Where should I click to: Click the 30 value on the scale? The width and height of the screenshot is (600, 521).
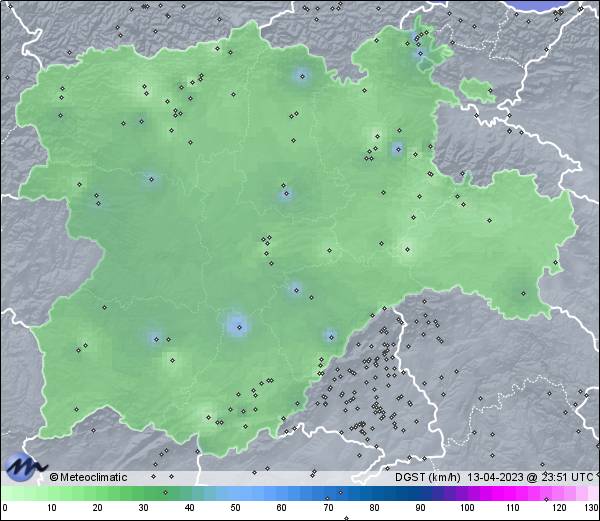pos(143,508)
